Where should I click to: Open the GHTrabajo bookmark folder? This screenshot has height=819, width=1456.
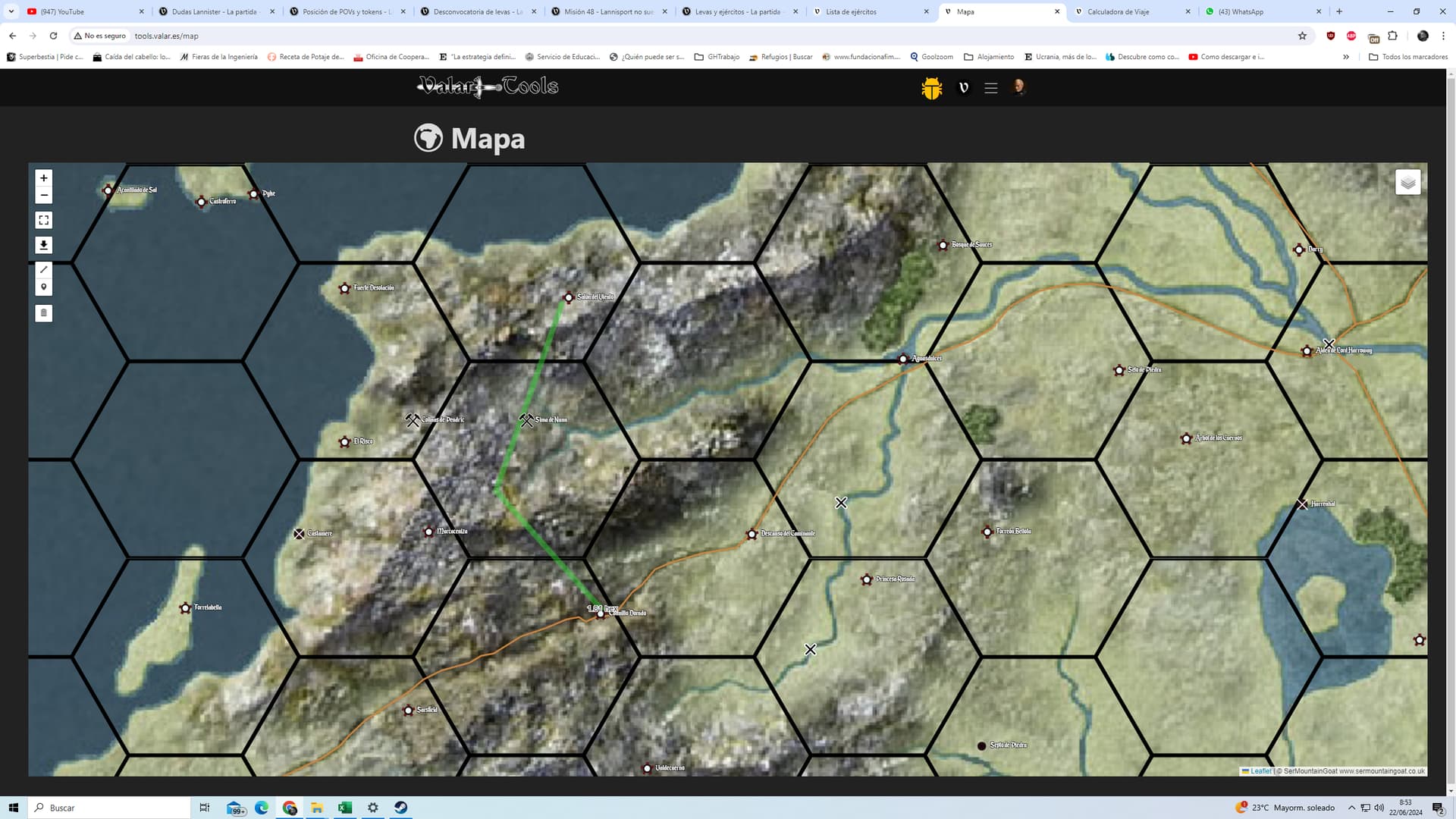pyautogui.click(x=717, y=57)
